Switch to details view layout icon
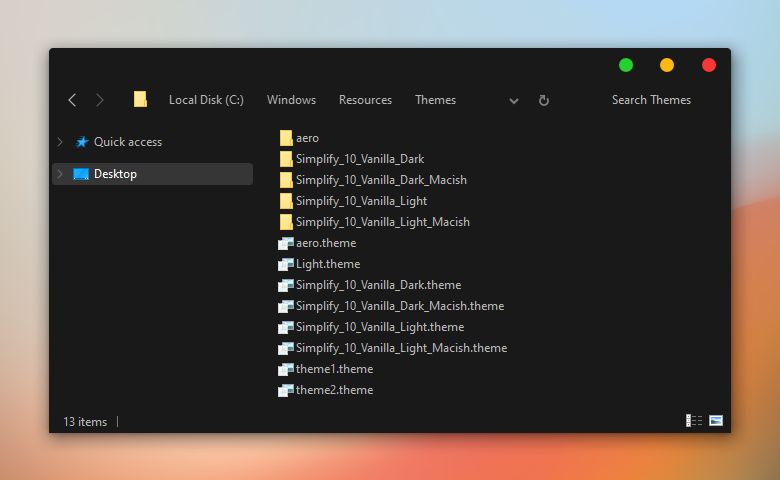 click(x=694, y=421)
